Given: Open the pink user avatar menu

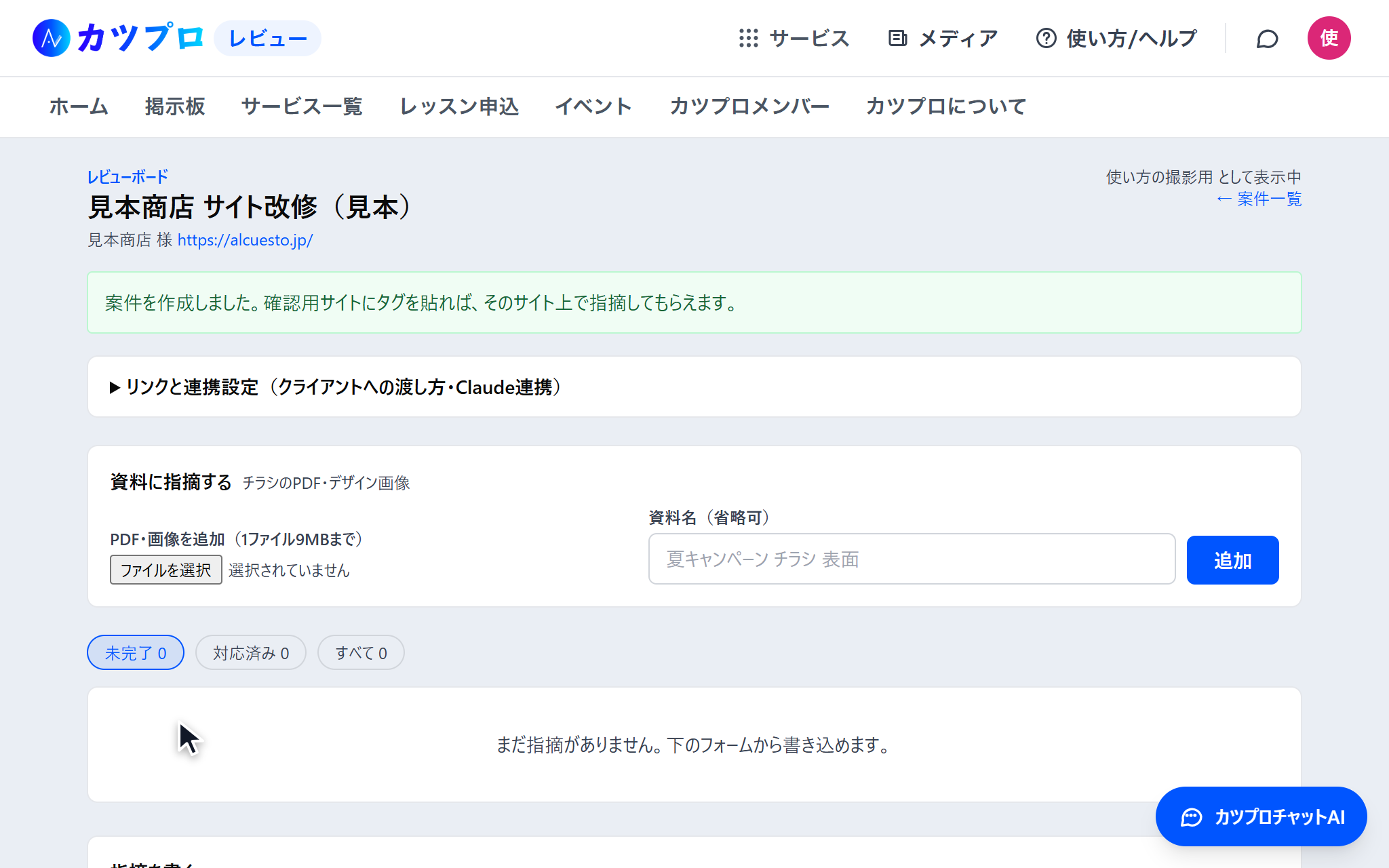Looking at the screenshot, I should (x=1329, y=38).
